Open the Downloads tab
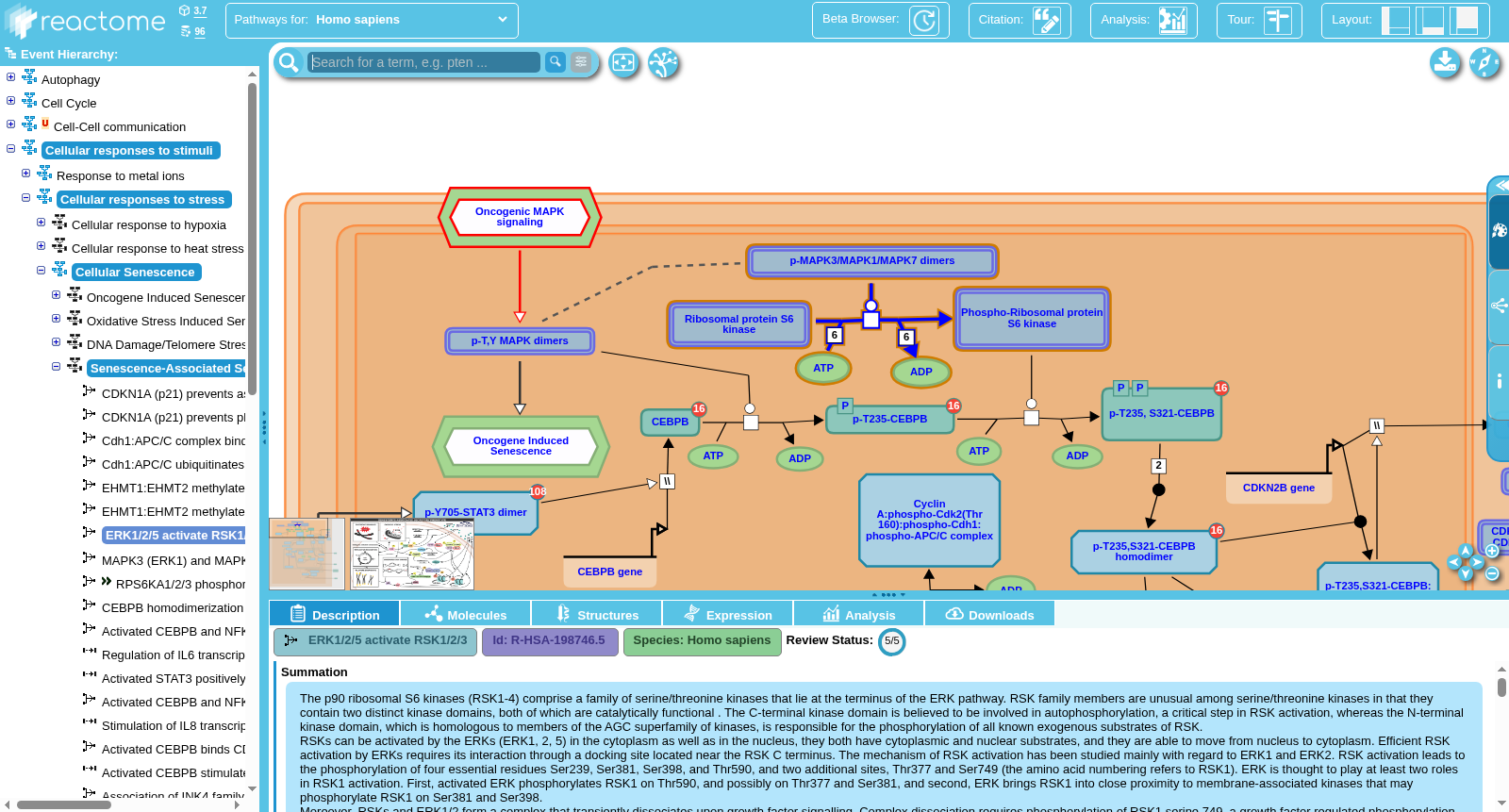 [x=989, y=614]
